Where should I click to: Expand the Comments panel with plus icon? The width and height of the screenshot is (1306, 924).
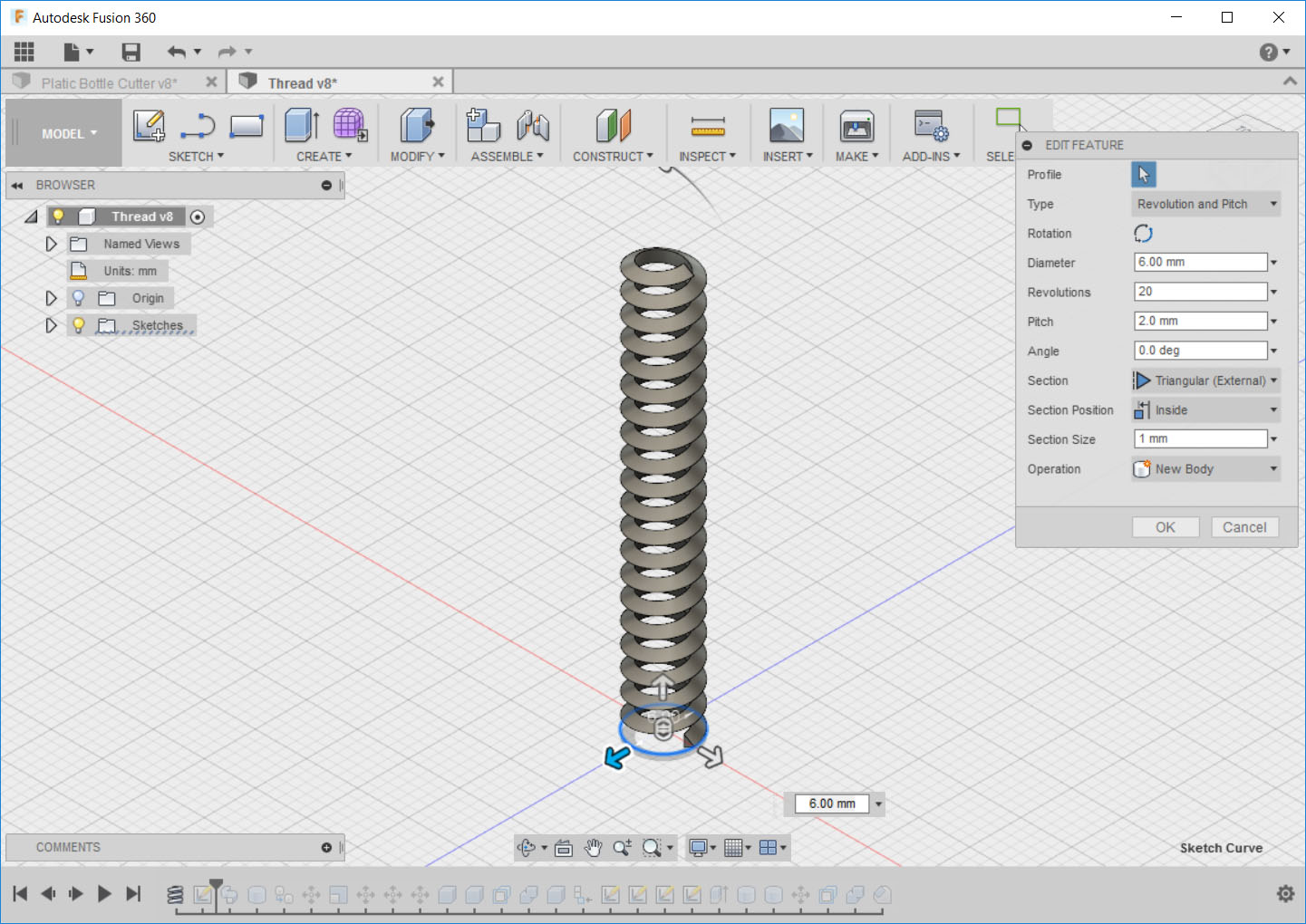(x=326, y=848)
